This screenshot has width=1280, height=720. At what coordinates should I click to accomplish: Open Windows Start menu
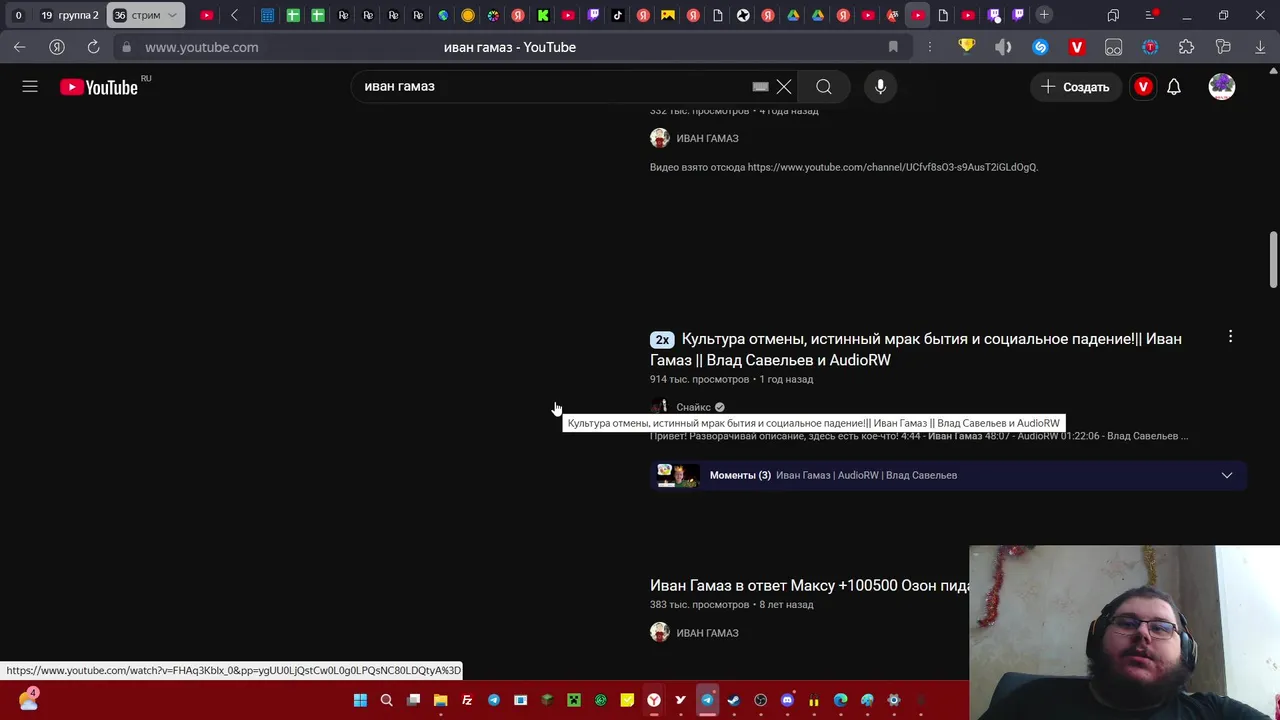pyautogui.click(x=360, y=700)
